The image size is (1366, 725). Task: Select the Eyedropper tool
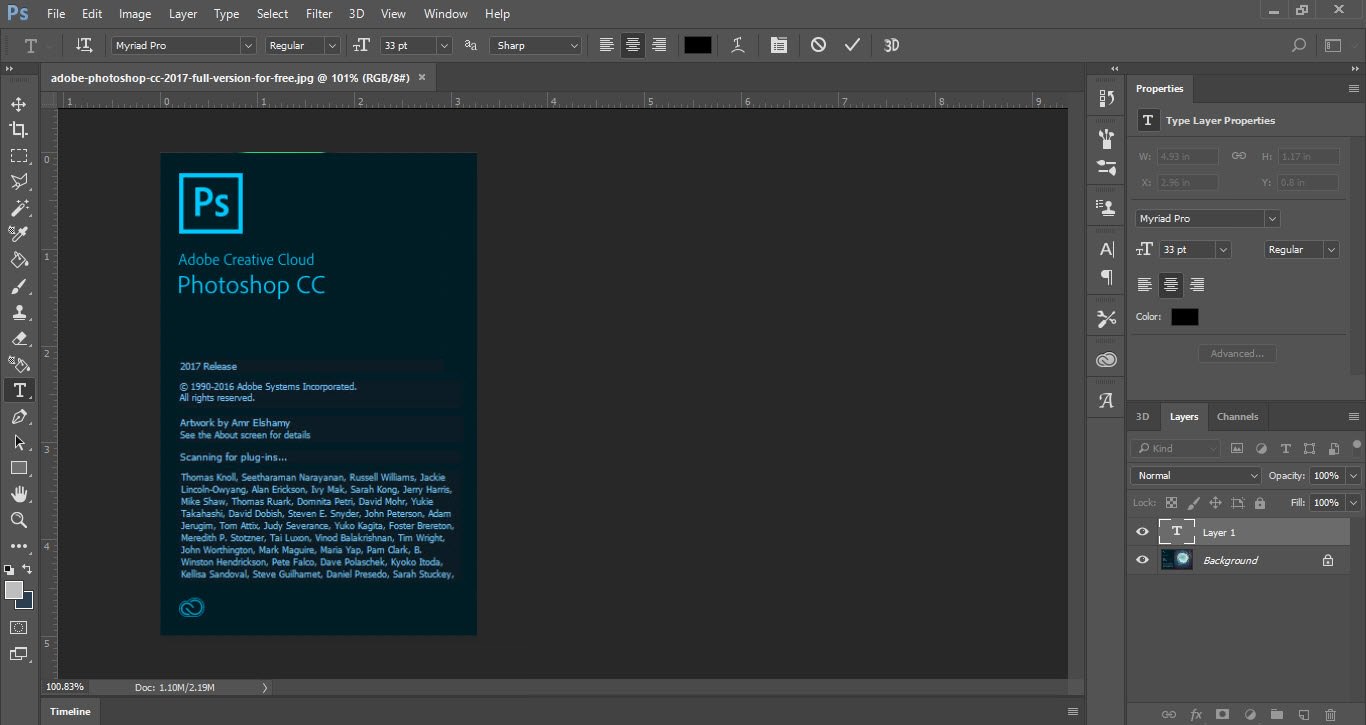(x=19, y=234)
